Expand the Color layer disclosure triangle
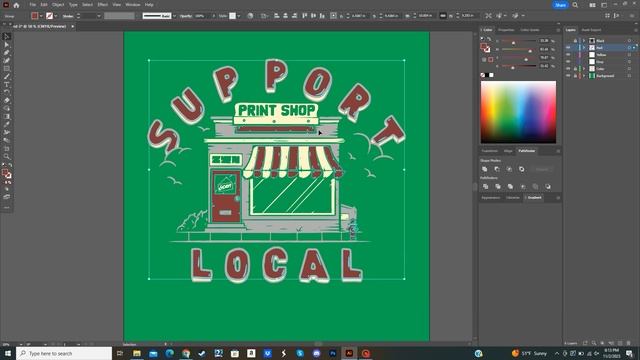 pyautogui.click(x=584, y=69)
